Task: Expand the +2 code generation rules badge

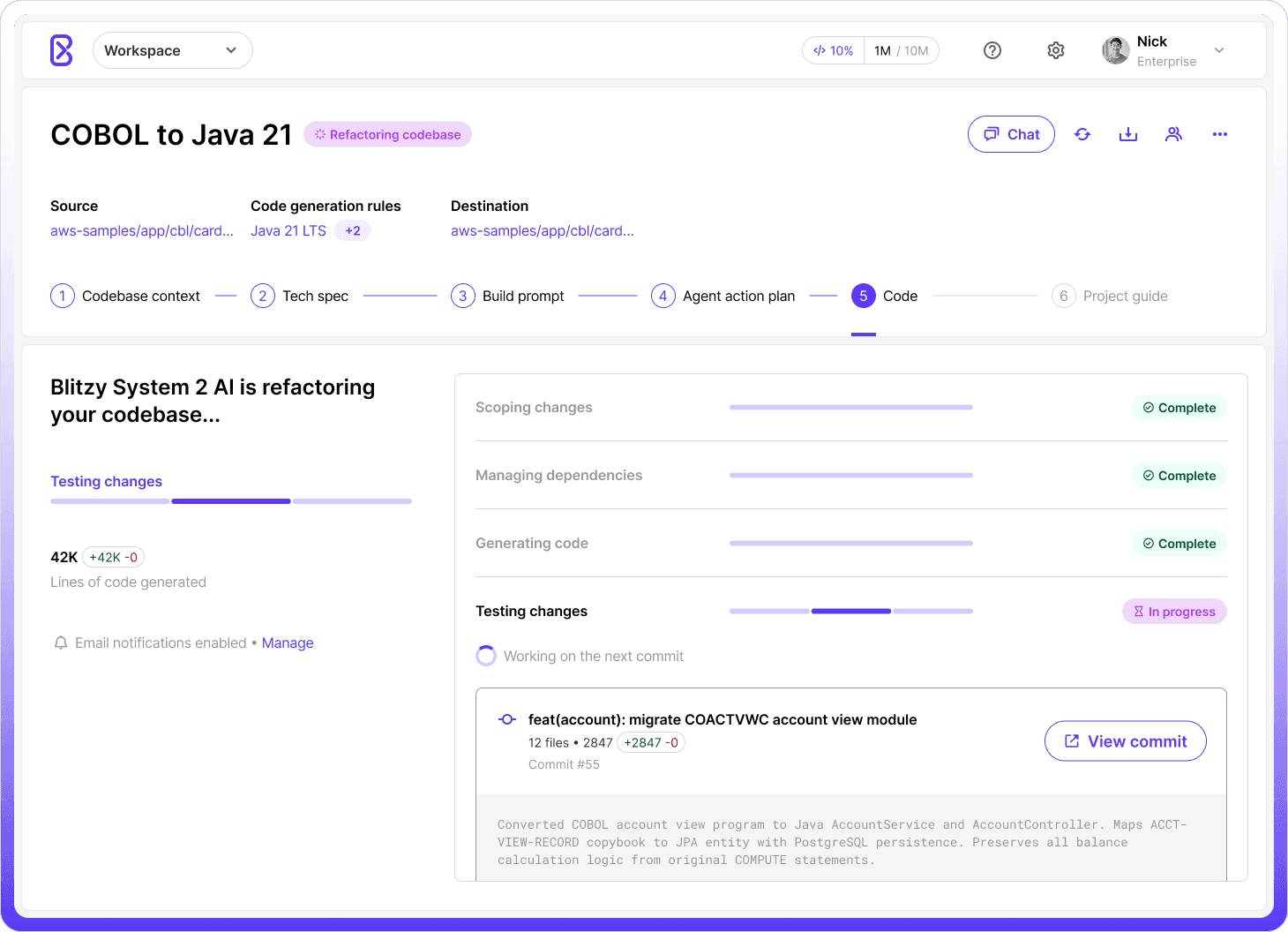Action: click(353, 231)
